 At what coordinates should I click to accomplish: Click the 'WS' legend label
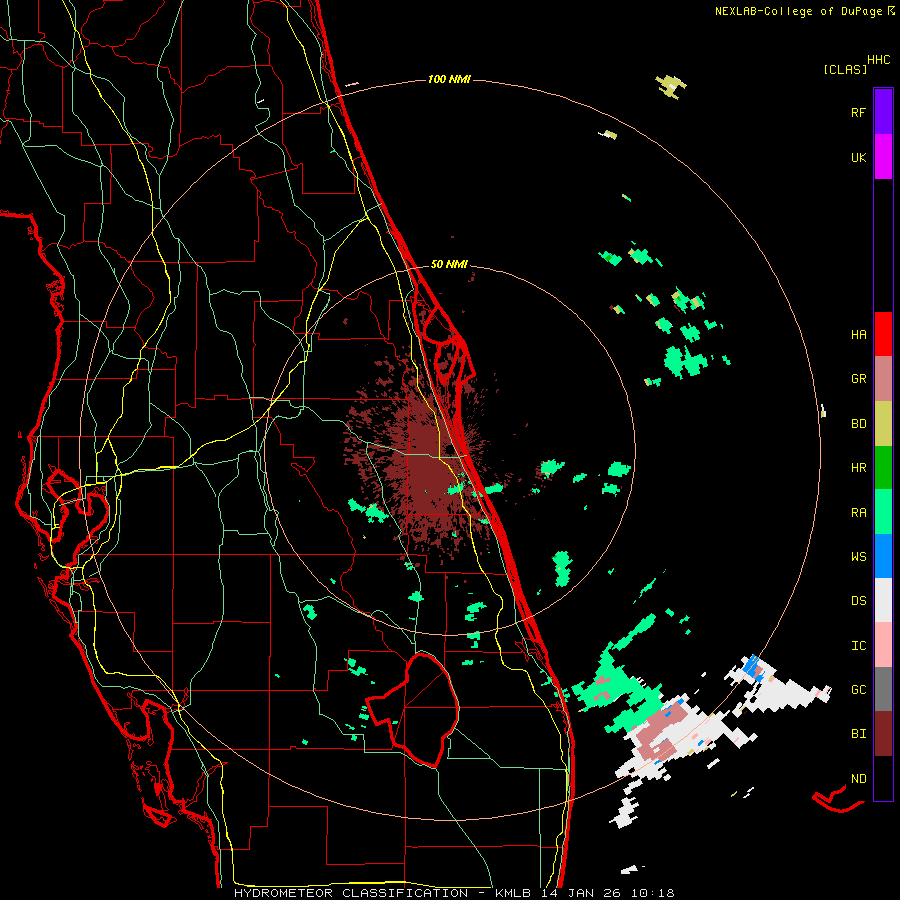click(858, 556)
